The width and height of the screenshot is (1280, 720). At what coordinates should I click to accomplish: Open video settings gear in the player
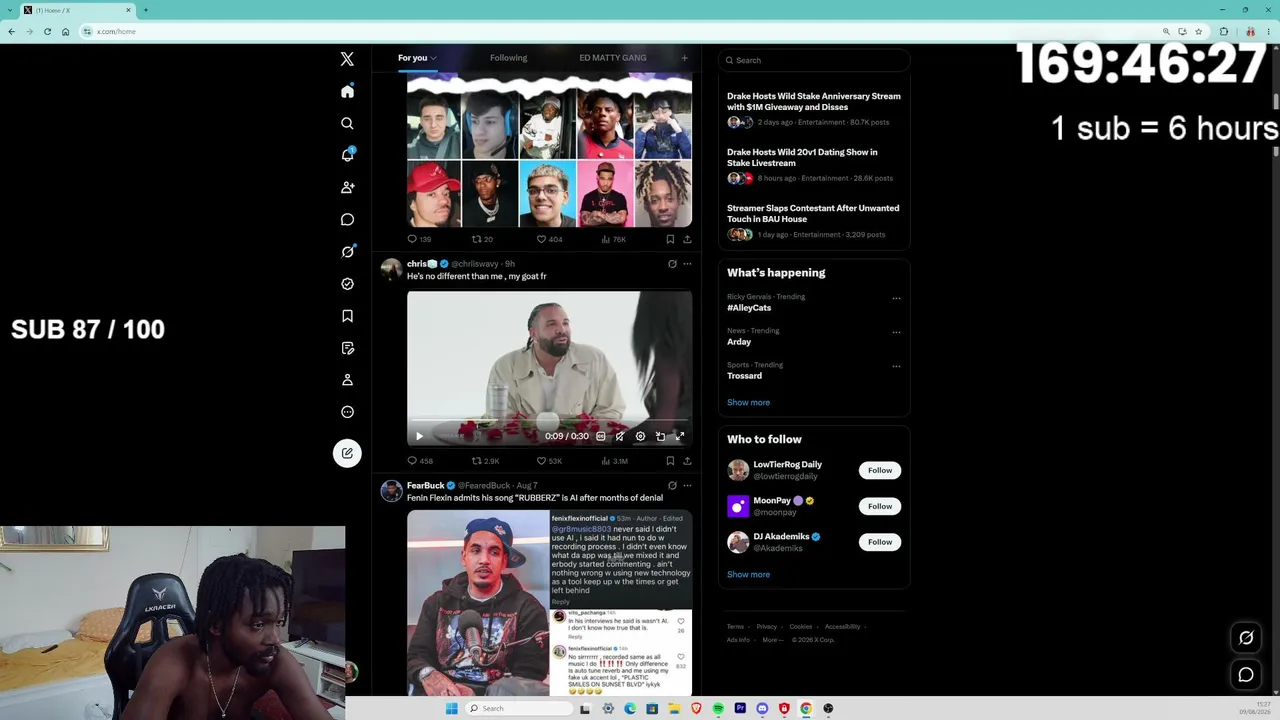pos(640,436)
